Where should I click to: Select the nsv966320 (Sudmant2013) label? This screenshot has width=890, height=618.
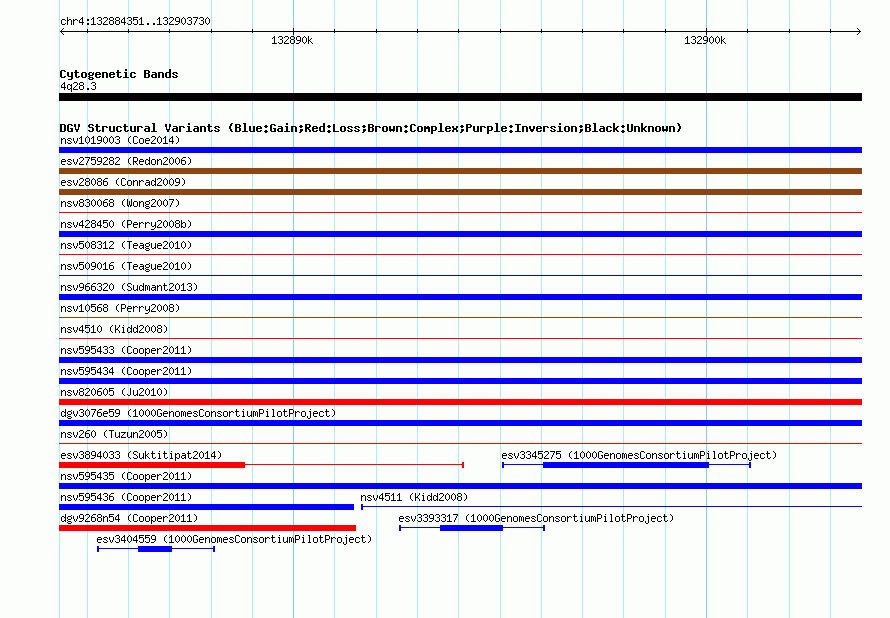129,287
